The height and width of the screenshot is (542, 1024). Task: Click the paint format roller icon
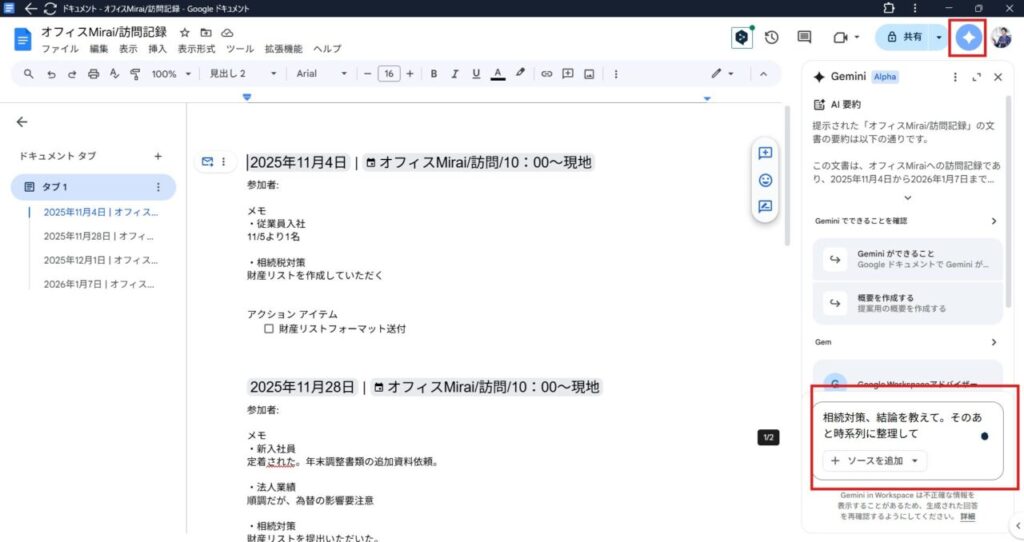136,74
